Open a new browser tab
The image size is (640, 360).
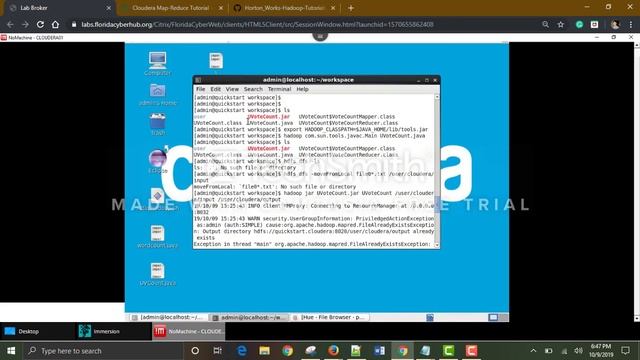(351, 8)
